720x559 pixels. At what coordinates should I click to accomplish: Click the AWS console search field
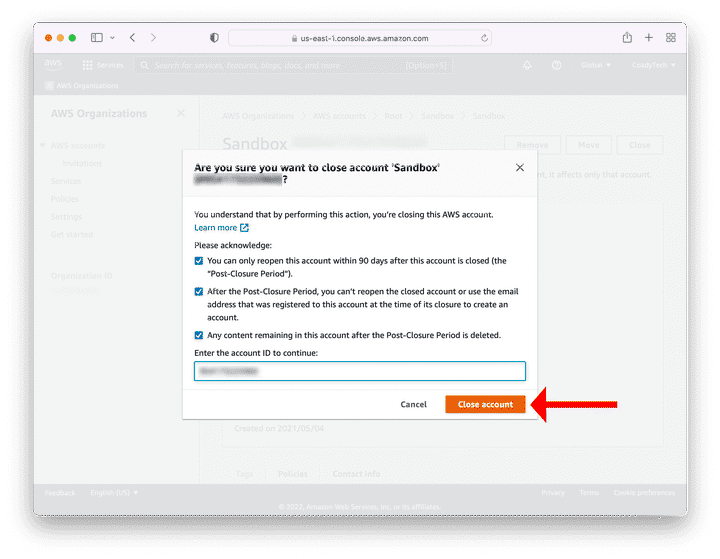293,66
